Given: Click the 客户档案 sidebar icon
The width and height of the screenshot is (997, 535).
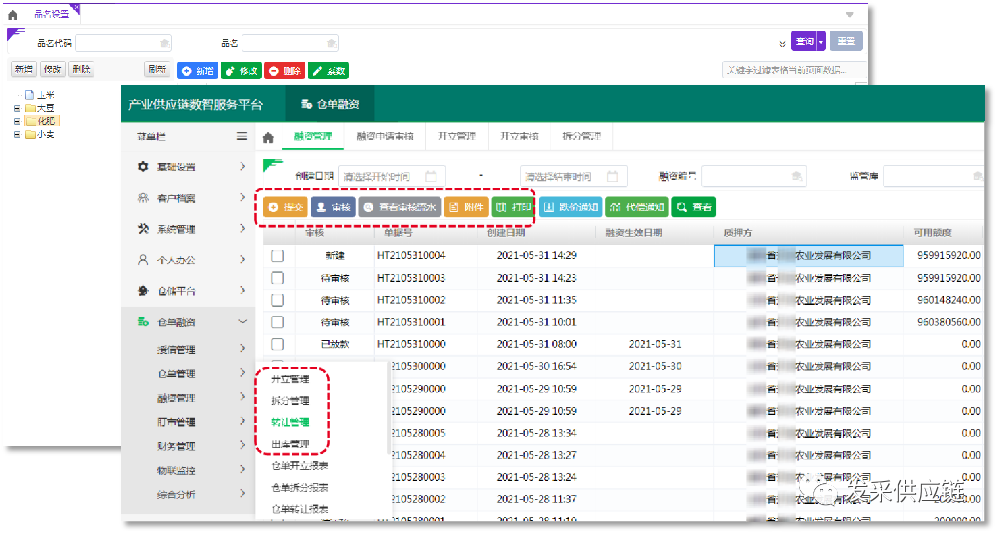Looking at the screenshot, I should click(143, 198).
